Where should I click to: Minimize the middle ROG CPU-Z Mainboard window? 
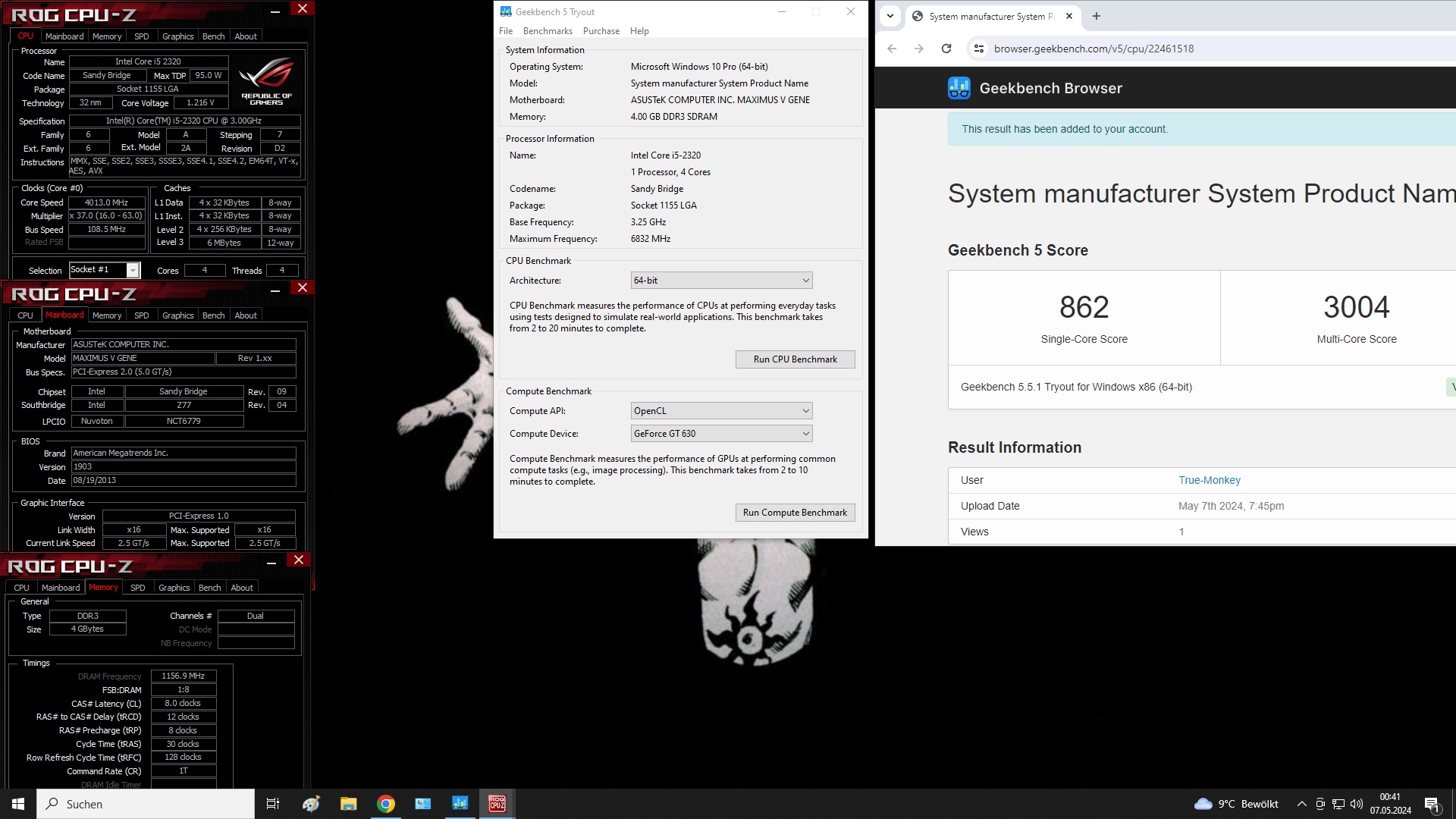pyautogui.click(x=275, y=290)
